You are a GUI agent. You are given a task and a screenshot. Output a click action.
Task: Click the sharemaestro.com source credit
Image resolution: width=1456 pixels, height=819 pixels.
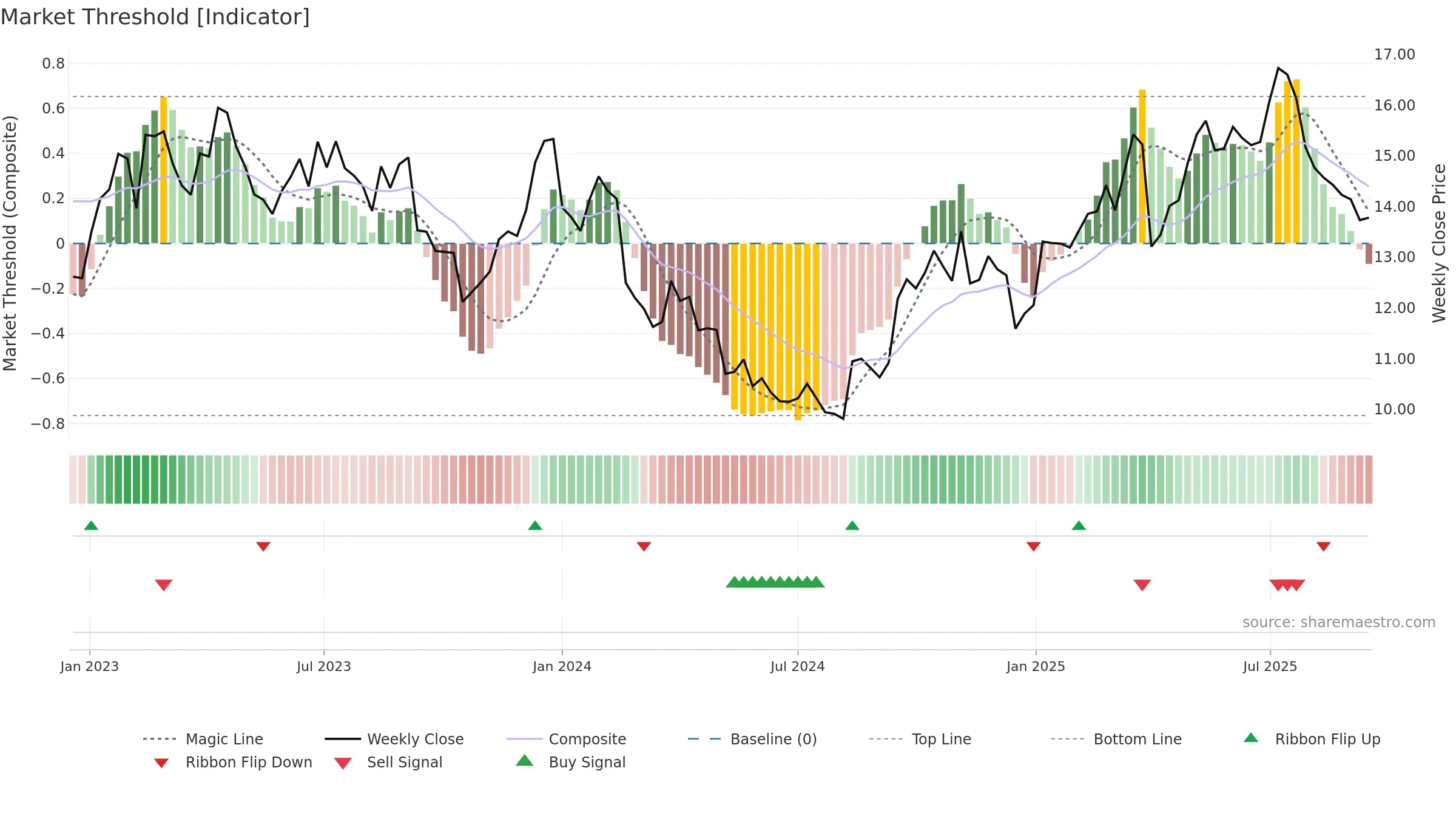1339,622
